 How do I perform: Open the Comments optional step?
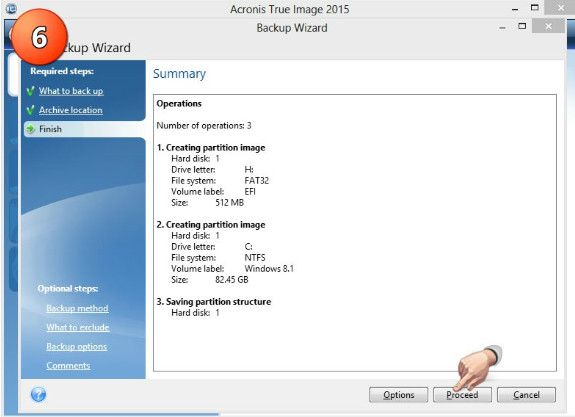[68, 365]
